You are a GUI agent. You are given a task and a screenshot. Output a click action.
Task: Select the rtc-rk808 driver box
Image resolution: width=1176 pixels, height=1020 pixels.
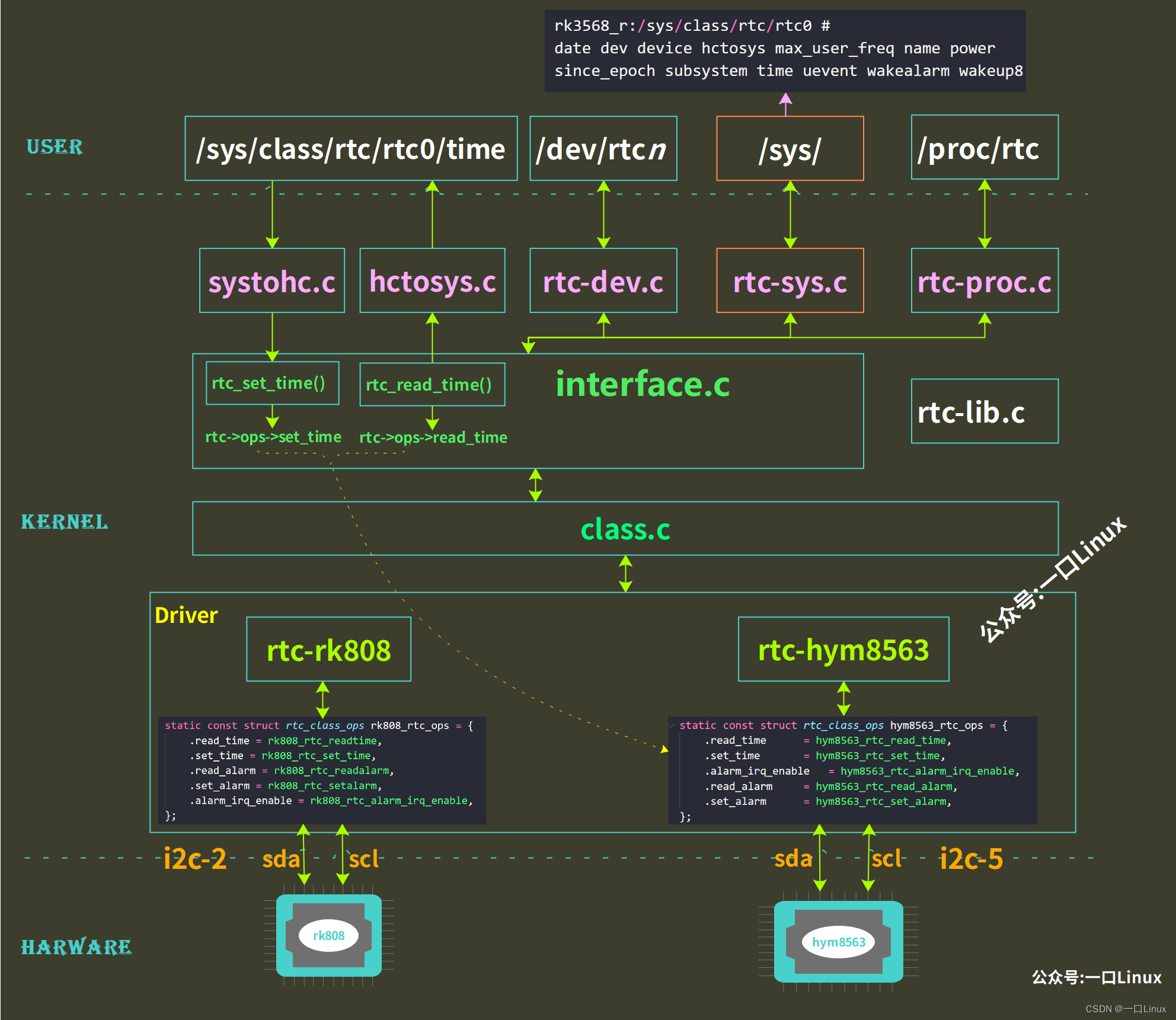coord(328,649)
